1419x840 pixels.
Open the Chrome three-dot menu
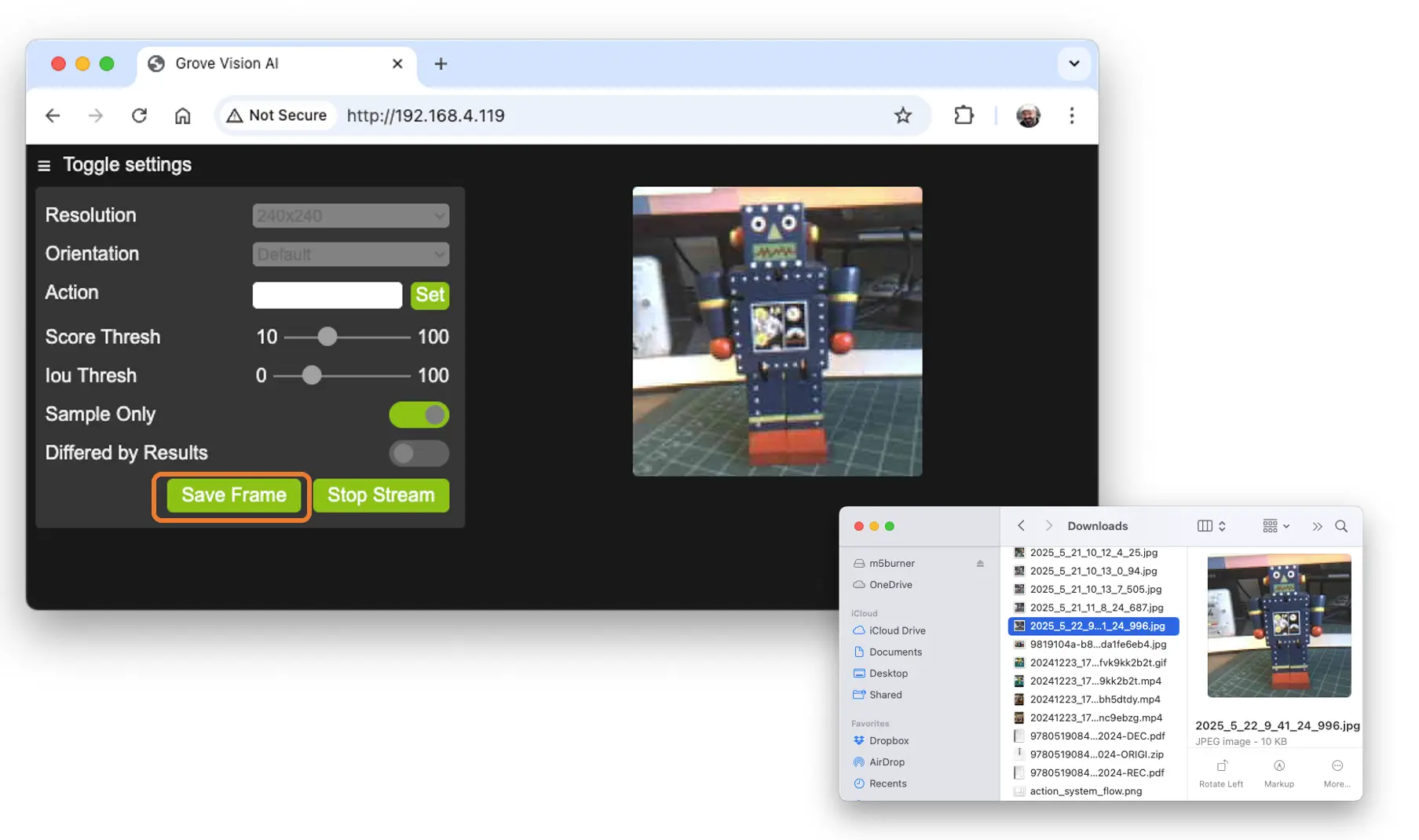(x=1071, y=115)
